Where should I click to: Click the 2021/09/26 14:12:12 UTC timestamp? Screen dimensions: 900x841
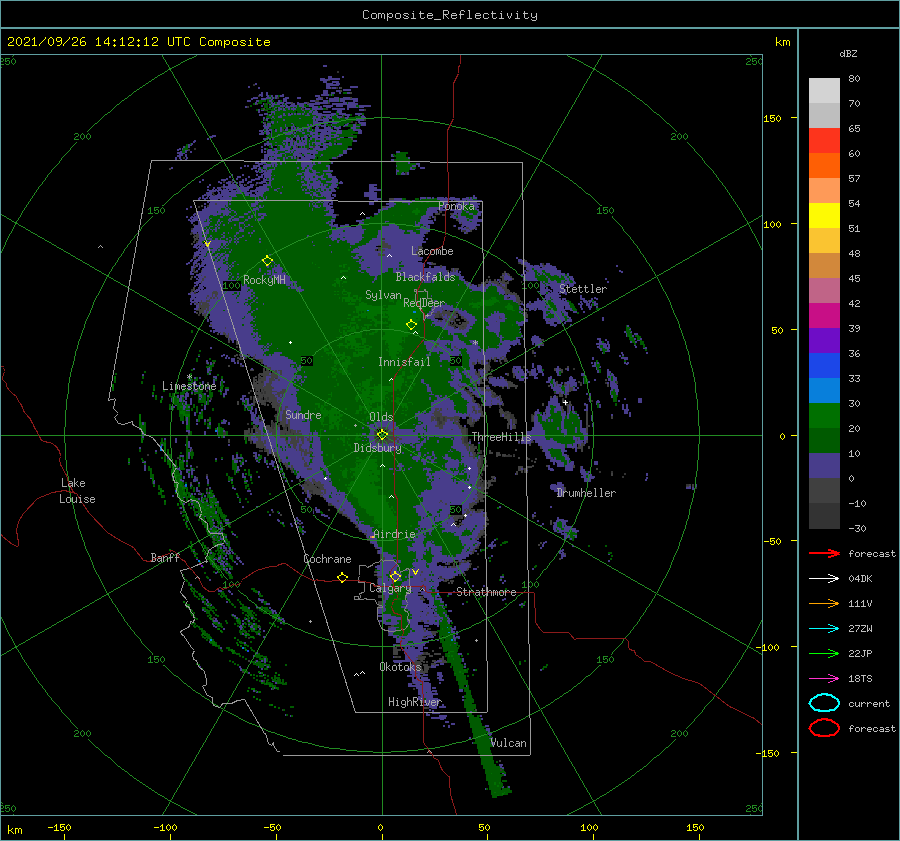pyautogui.click(x=99, y=42)
